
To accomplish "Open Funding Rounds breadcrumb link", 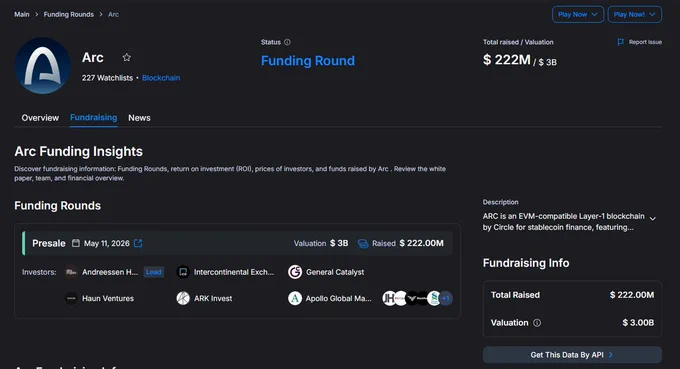I will (x=69, y=14).
